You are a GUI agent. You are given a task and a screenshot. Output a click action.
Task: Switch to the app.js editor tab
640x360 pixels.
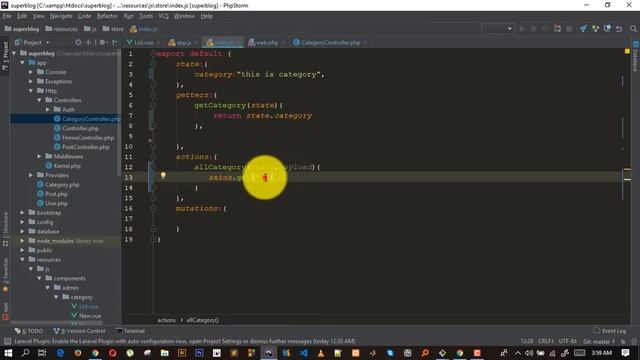coord(183,42)
